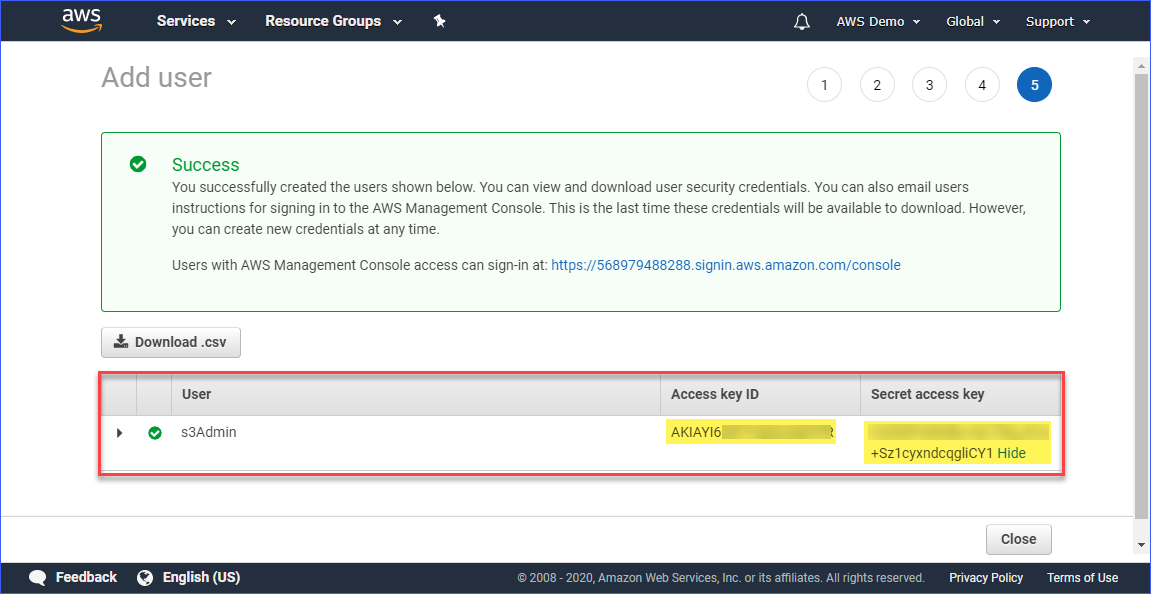The width and height of the screenshot is (1151, 594).
Task: Click the AWS logo to go home
Action: [x=81, y=20]
